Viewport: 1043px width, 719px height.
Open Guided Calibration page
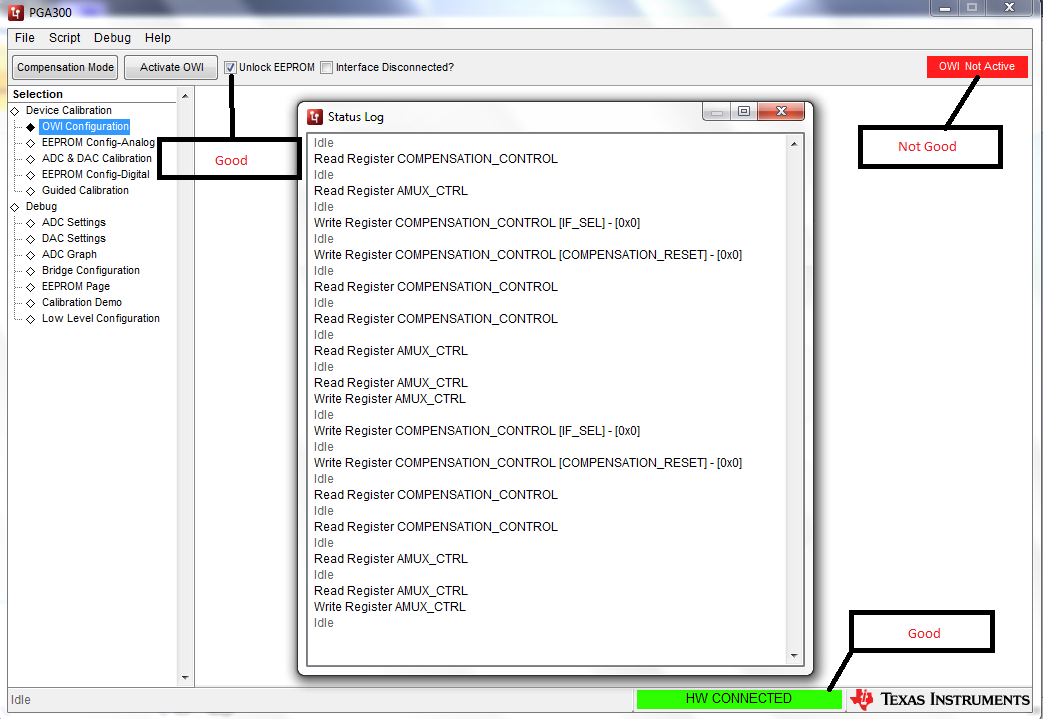(85, 190)
